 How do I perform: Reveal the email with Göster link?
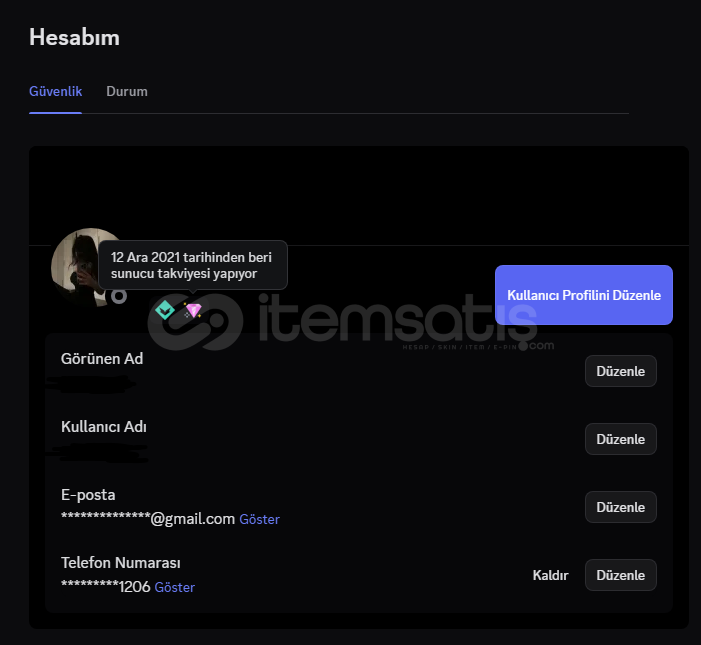259,519
